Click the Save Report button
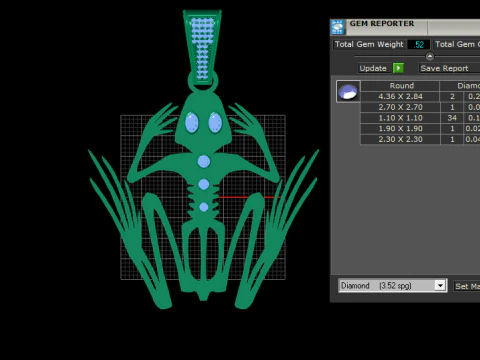 449,68
